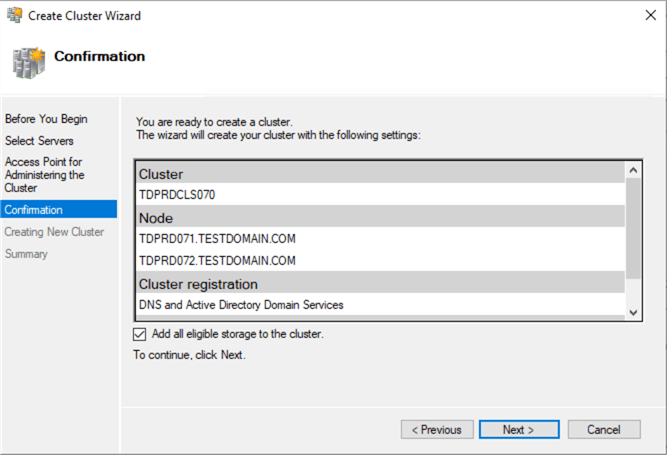Select the Confirmation step in sidebar

point(34,210)
